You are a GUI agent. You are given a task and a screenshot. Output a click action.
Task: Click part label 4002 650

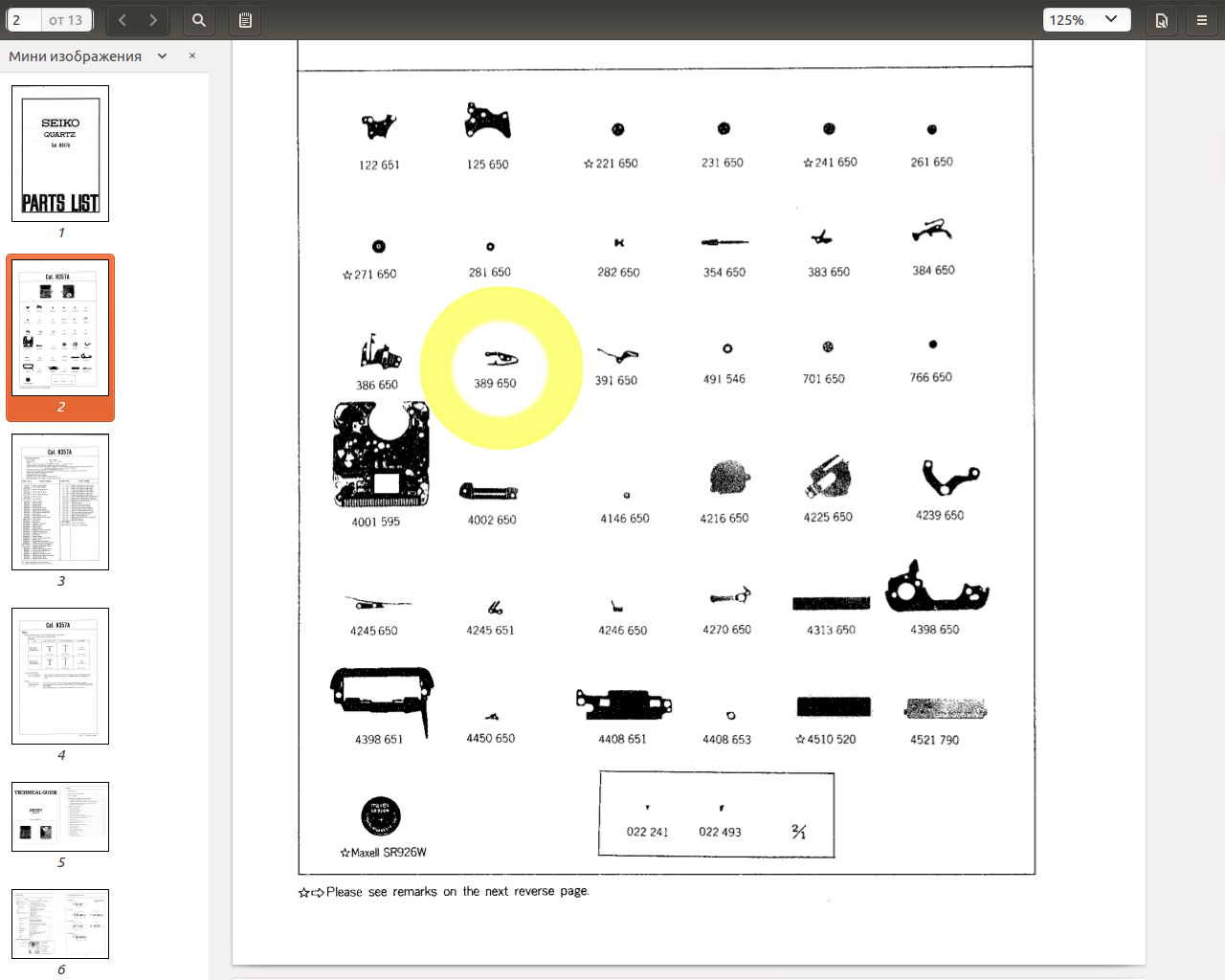coord(492,521)
